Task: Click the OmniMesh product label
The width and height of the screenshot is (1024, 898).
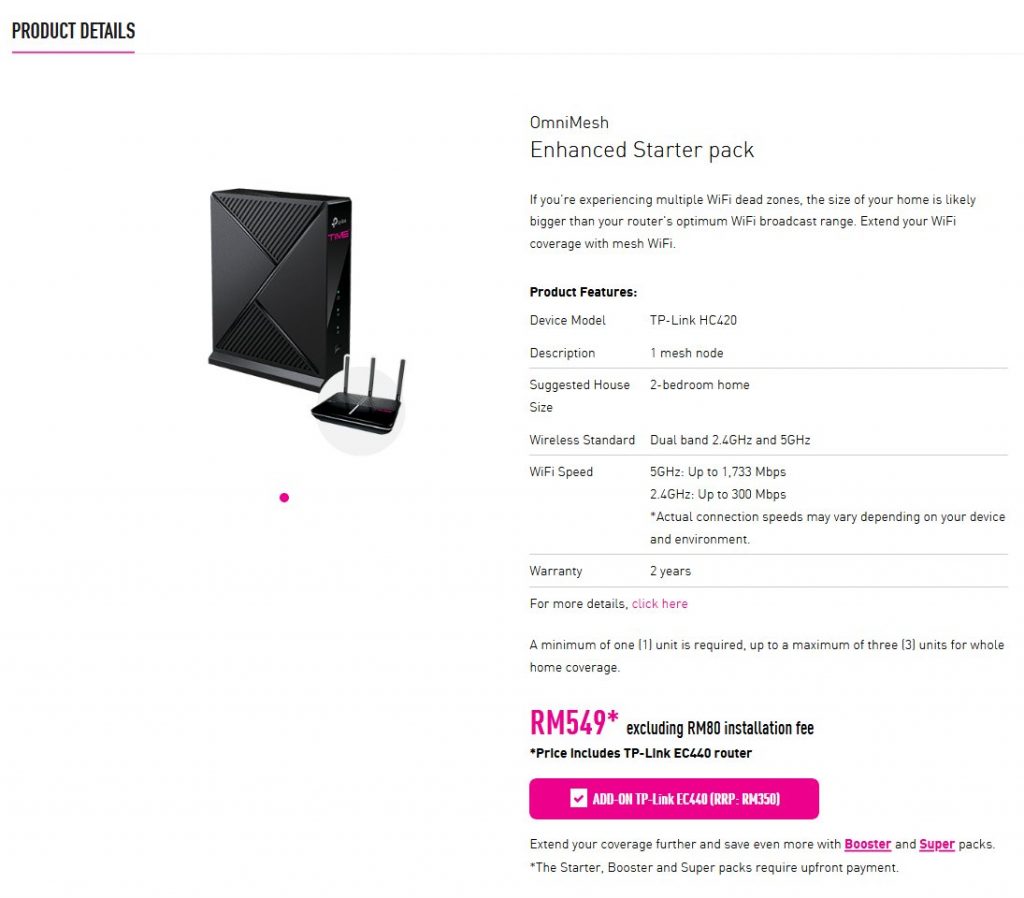Action: pyautogui.click(x=569, y=123)
